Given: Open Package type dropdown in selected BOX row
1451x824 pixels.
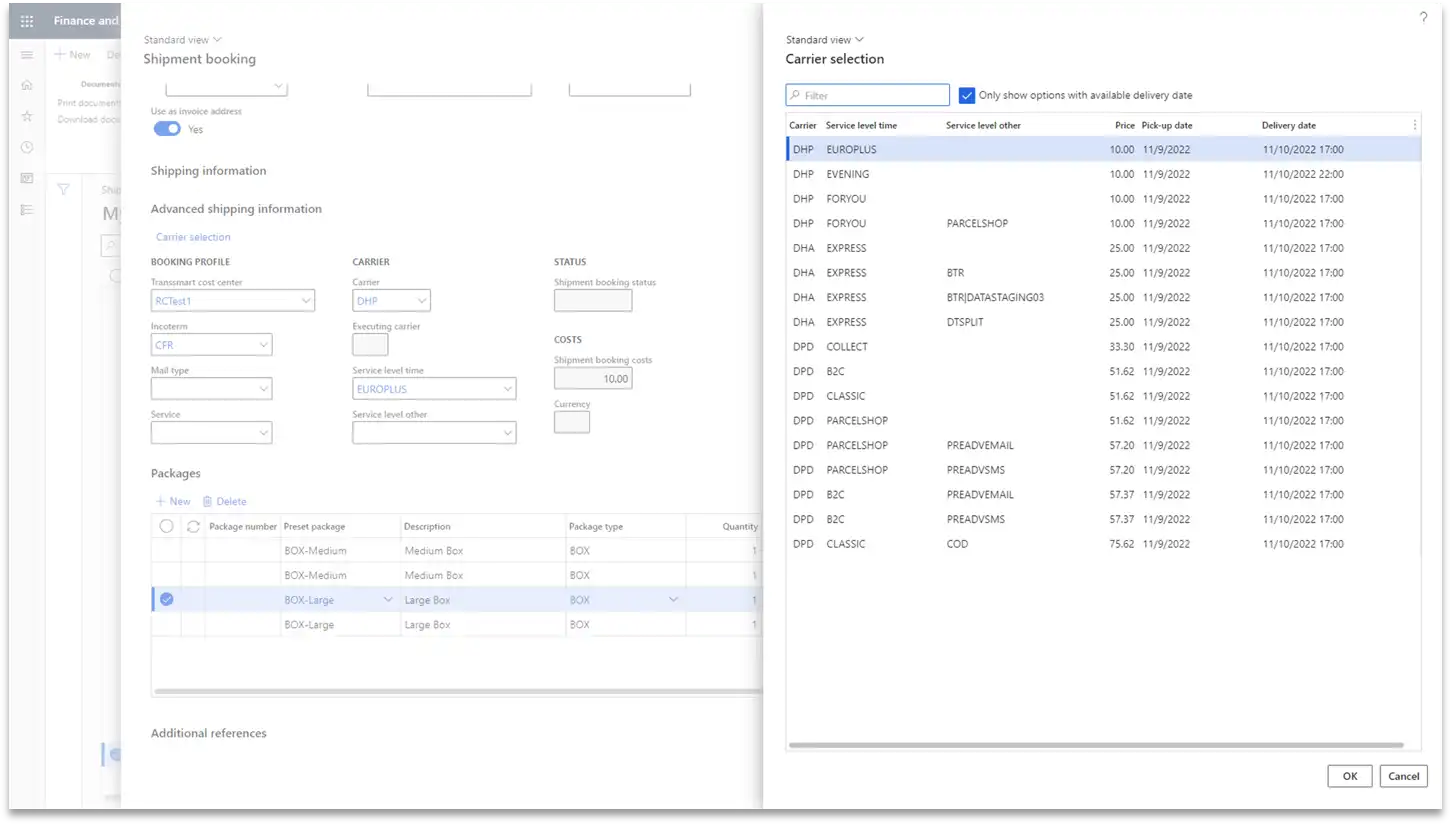Looking at the screenshot, I should click(673, 599).
